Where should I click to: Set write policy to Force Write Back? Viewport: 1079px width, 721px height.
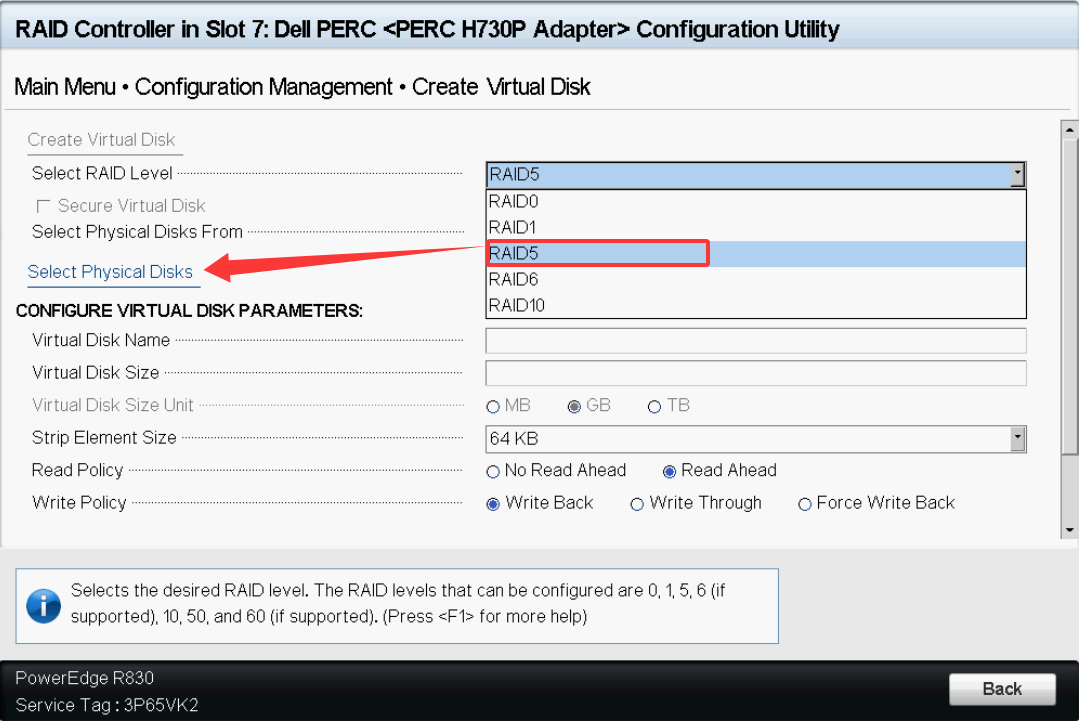click(x=804, y=504)
